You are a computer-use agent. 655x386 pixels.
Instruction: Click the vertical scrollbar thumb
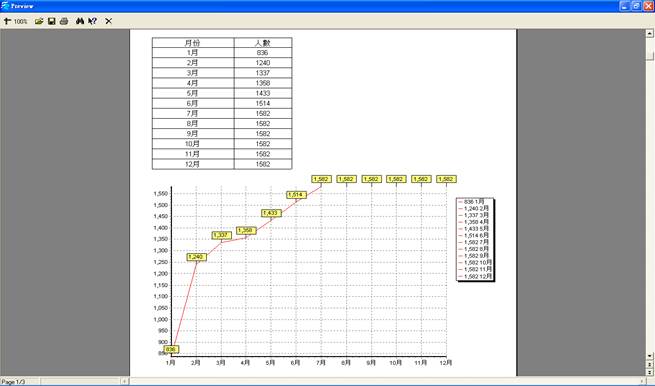click(650, 55)
